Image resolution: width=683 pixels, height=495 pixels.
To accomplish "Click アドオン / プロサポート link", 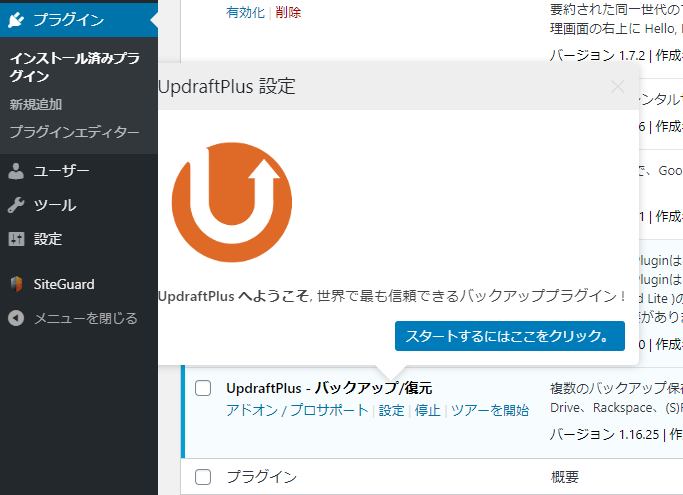I will click(x=297, y=410).
